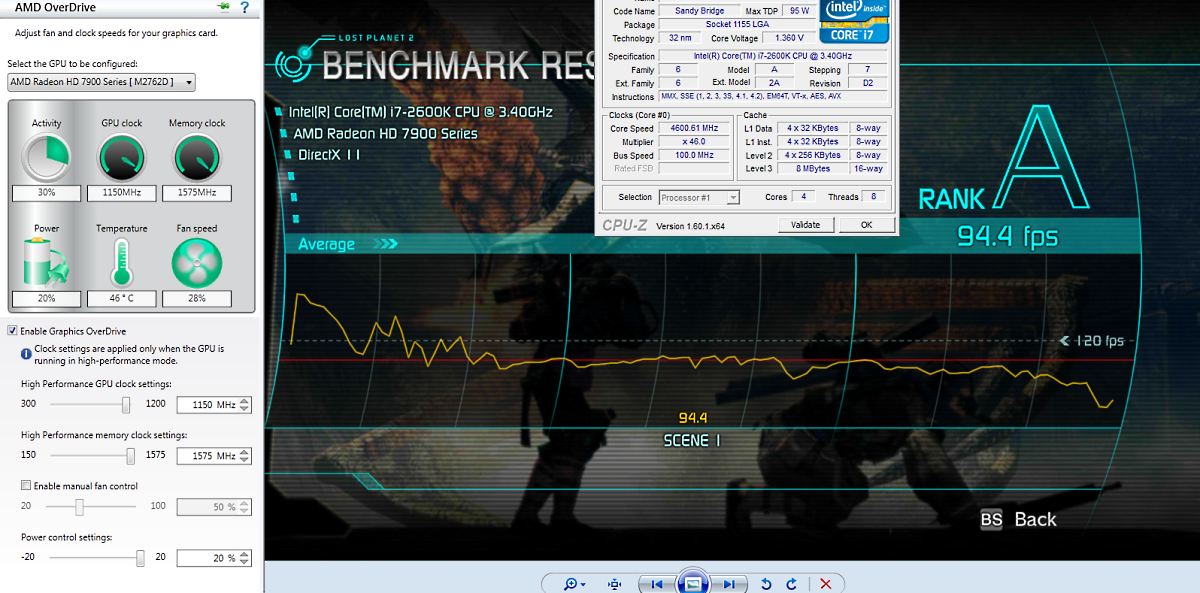Click the 1150MHz GPU clock readout
The width and height of the screenshot is (1200, 593).
pyautogui.click(x=122, y=192)
